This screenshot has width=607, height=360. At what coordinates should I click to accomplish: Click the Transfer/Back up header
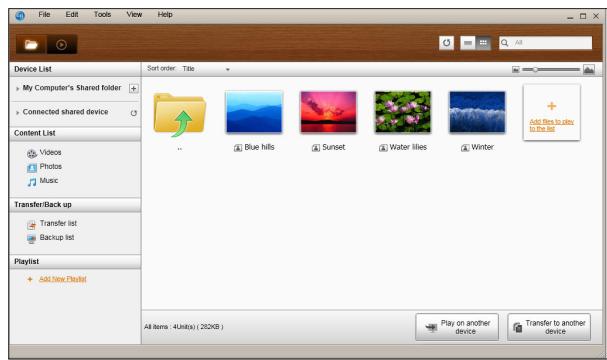(75, 205)
